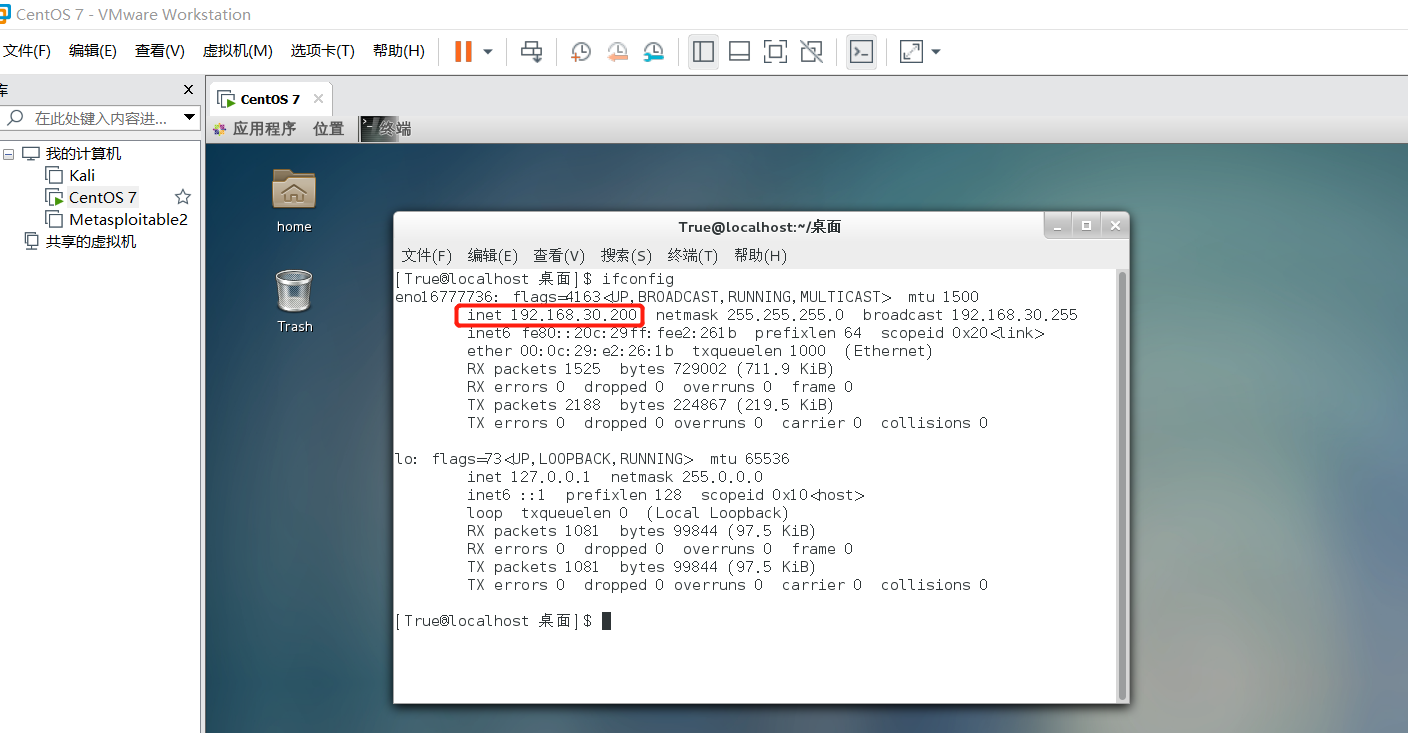Open the Snapshot Manager
Image resolution: width=1408 pixels, height=733 pixels.
click(x=653, y=51)
